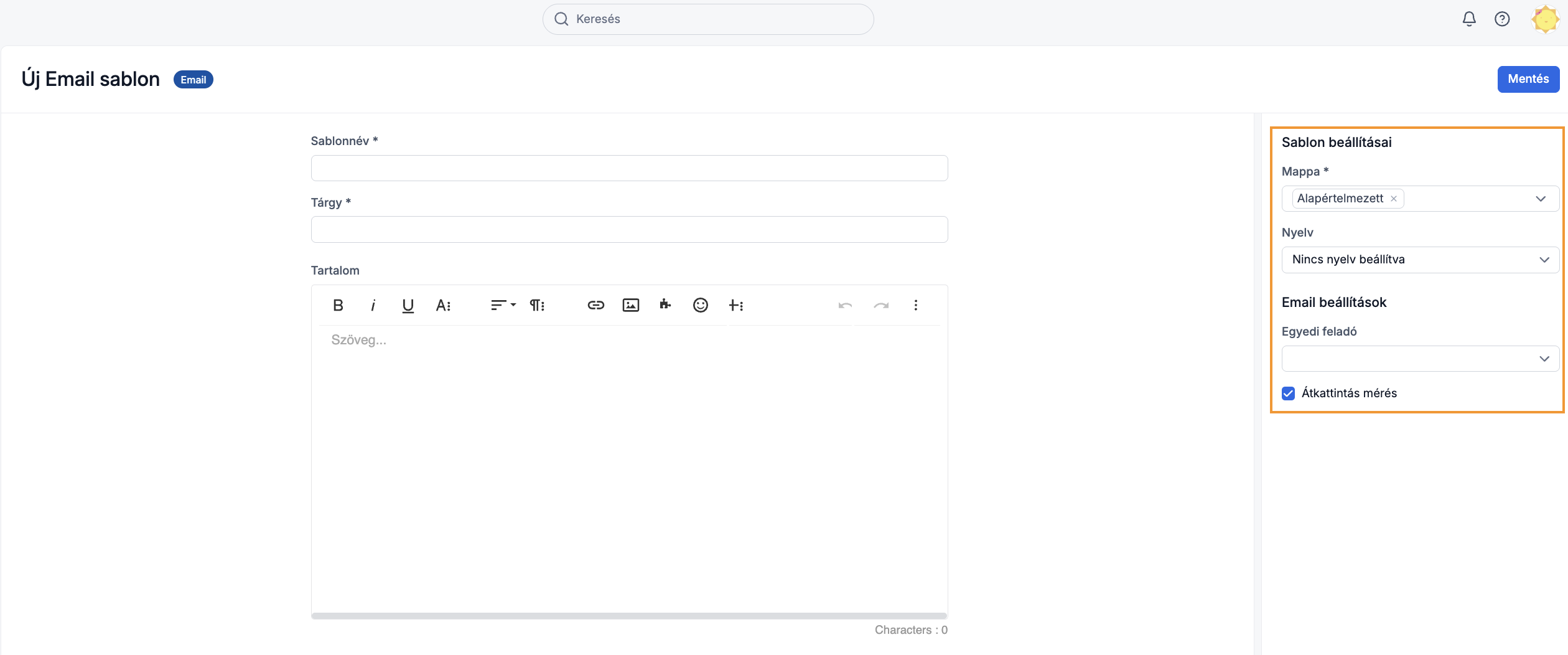Open the notifications bell
Image resolution: width=1568 pixels, height=655 pixels.
[1468, 19]
